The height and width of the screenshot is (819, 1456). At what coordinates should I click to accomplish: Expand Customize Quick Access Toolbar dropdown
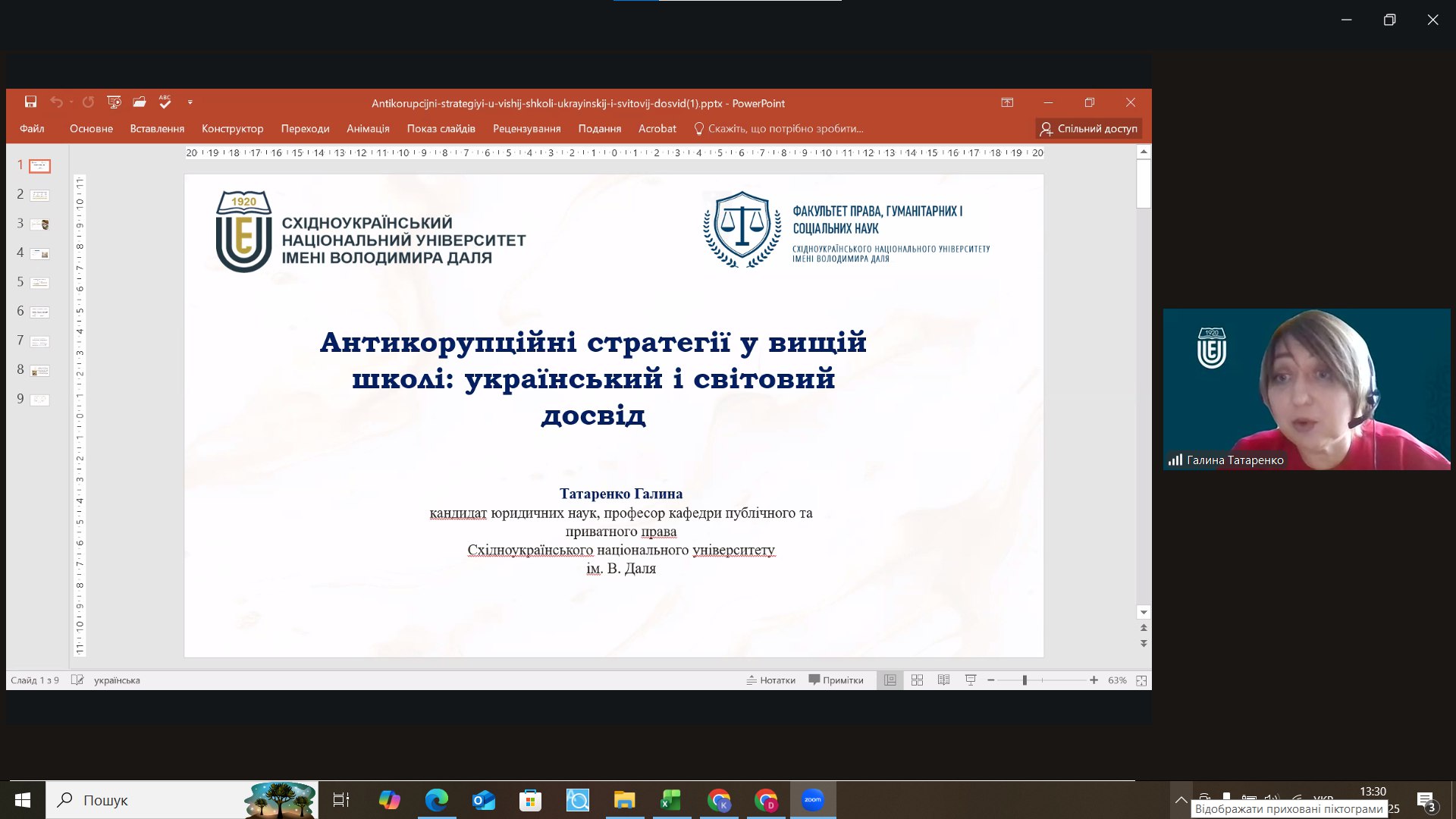click(x=190, y=102)
